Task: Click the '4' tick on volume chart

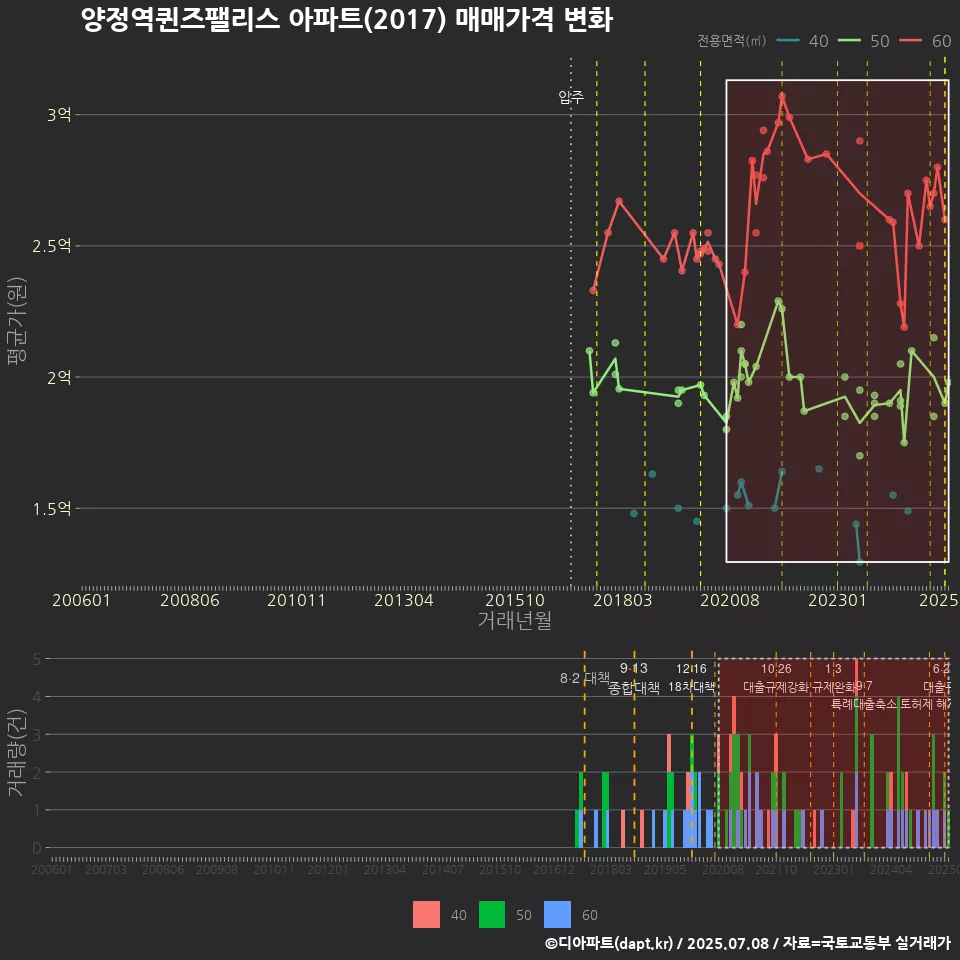Action: pos(37,697)
